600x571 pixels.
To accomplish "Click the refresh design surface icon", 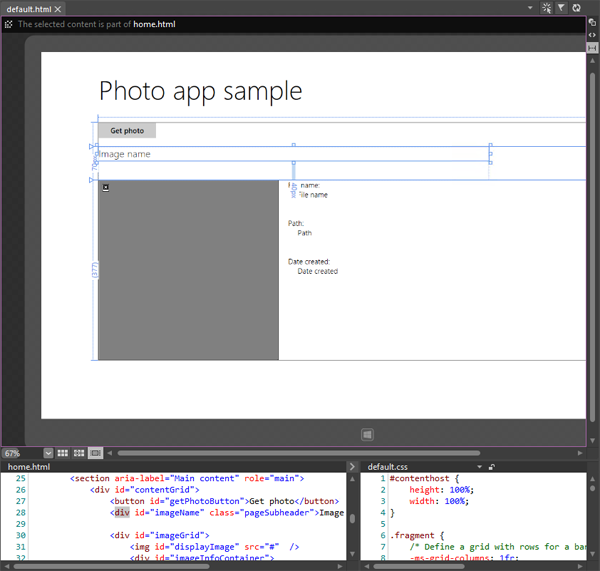I will pyautogui.click(x=577, y=8).
